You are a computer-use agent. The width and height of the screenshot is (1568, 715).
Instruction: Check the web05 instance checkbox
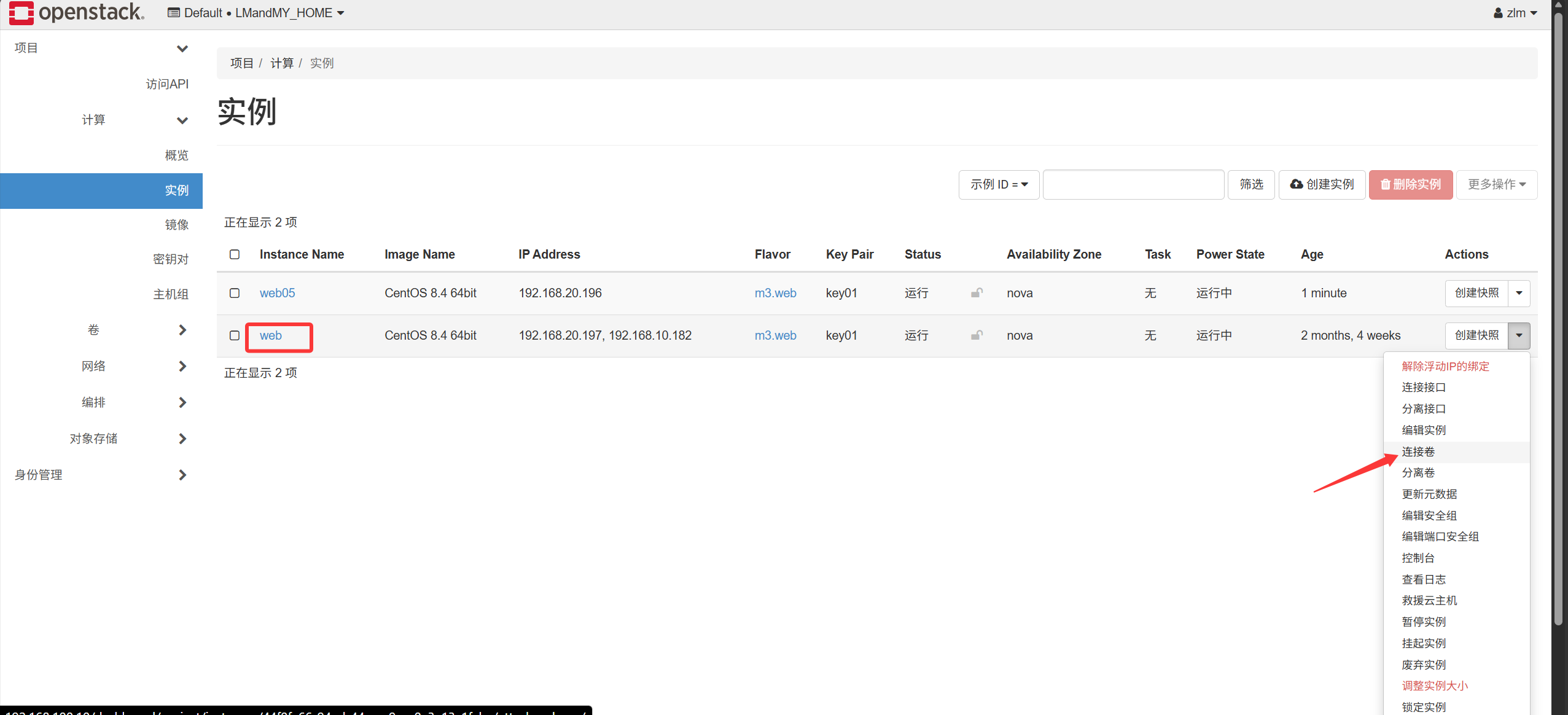(235, 293)
